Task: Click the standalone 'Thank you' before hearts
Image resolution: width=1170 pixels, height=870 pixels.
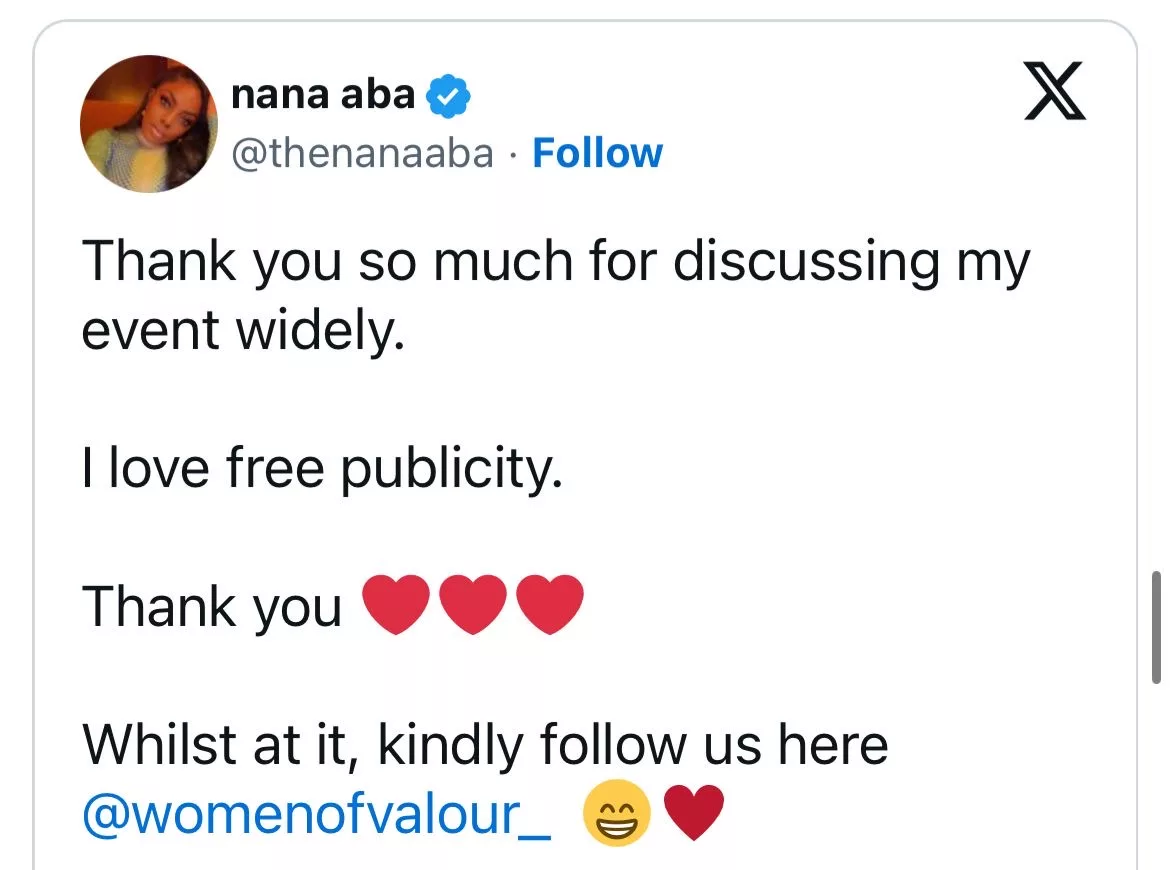Action: (212, 607)
